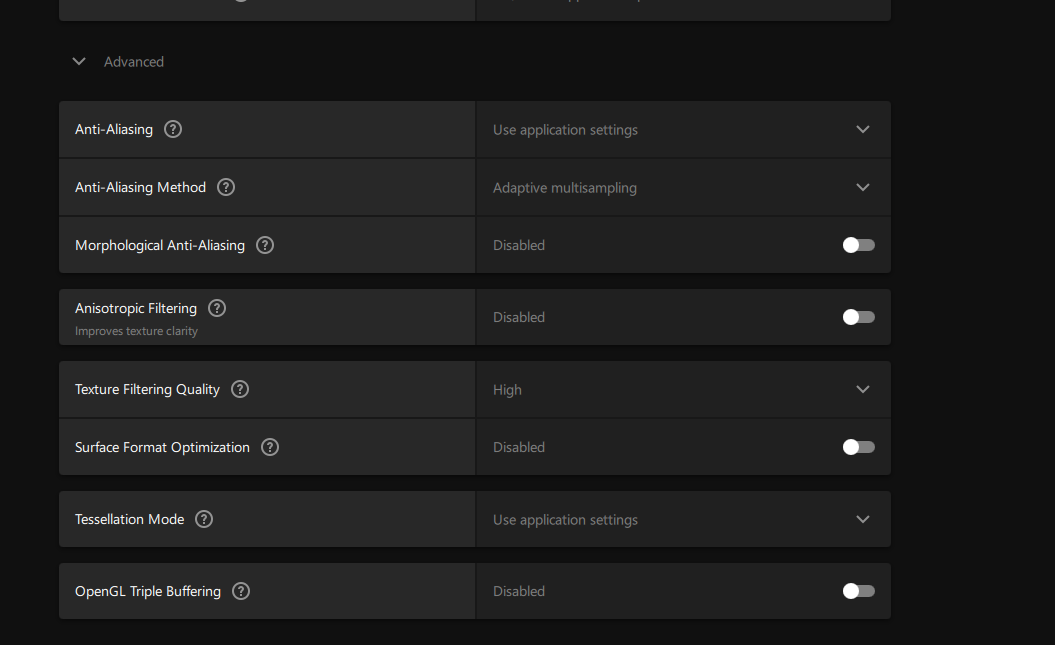Click the Anisotropic Filtering help icon

click(217, 308)
